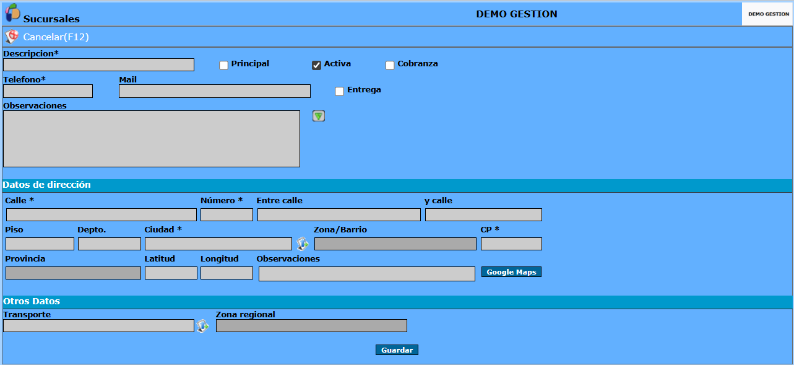Focus the Depto. input field

click(109, 244)
